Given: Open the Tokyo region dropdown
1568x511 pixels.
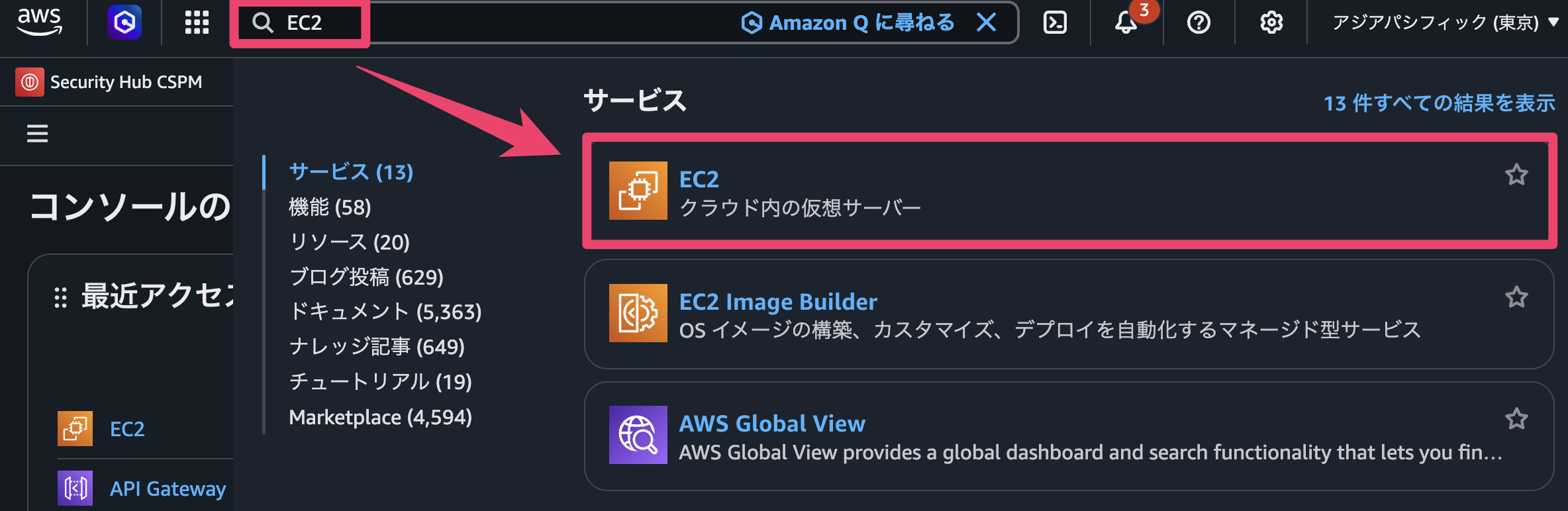Looking at the screenshot, I should (x=1445, y=22).
